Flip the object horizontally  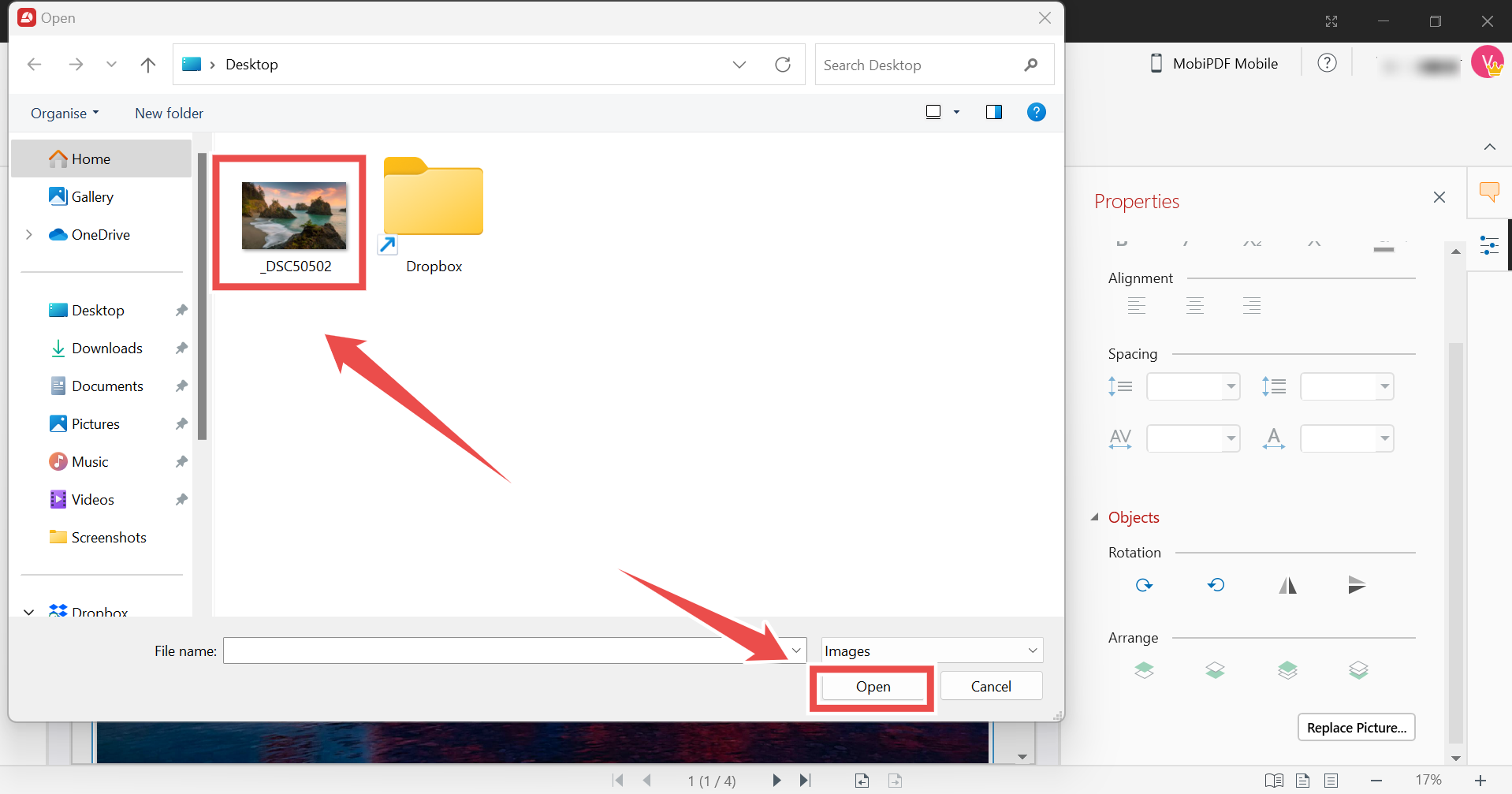pyautogui.click(x=1288, y=585)
